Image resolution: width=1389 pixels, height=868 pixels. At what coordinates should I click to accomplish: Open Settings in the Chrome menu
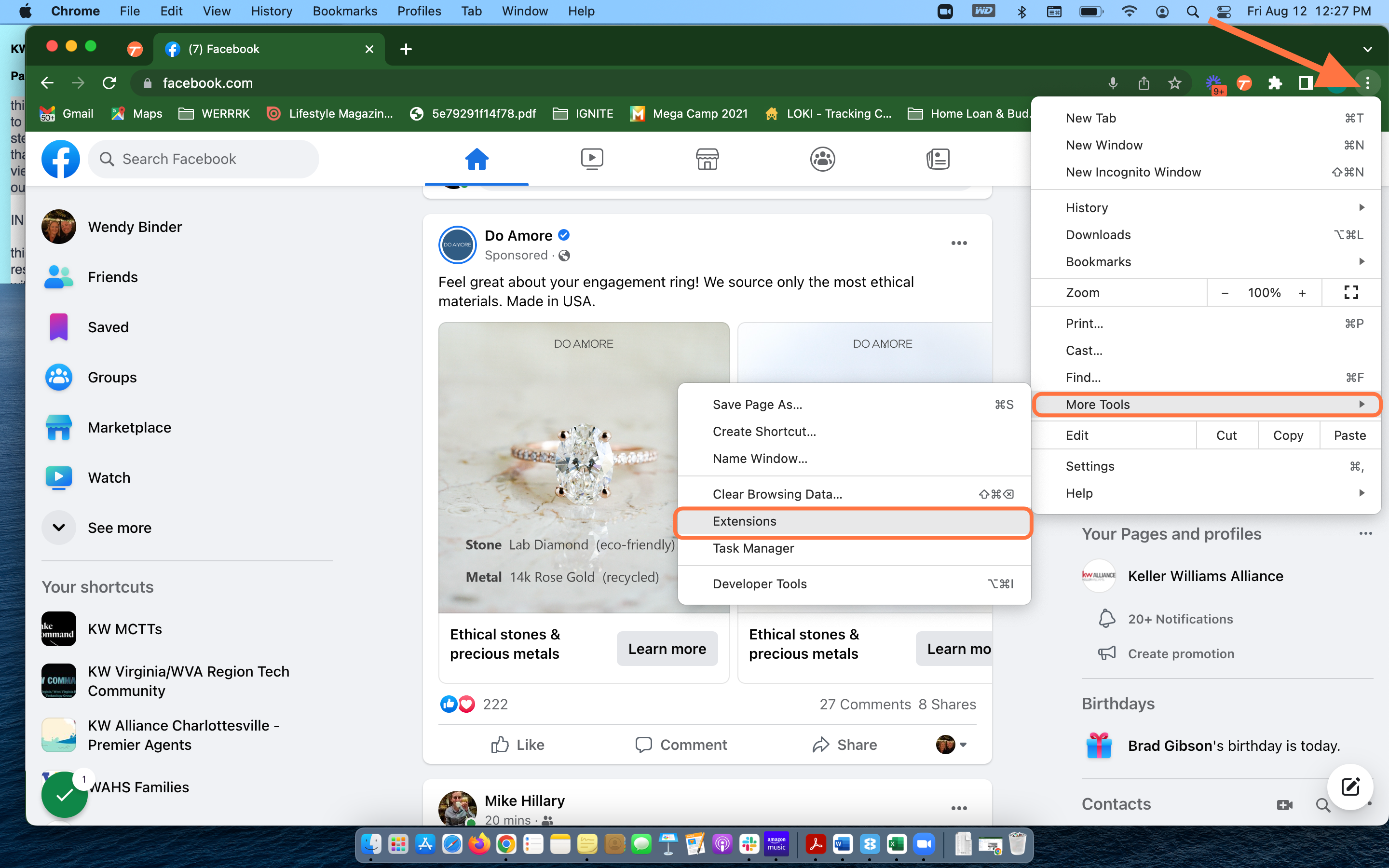tap(1206, 466)
